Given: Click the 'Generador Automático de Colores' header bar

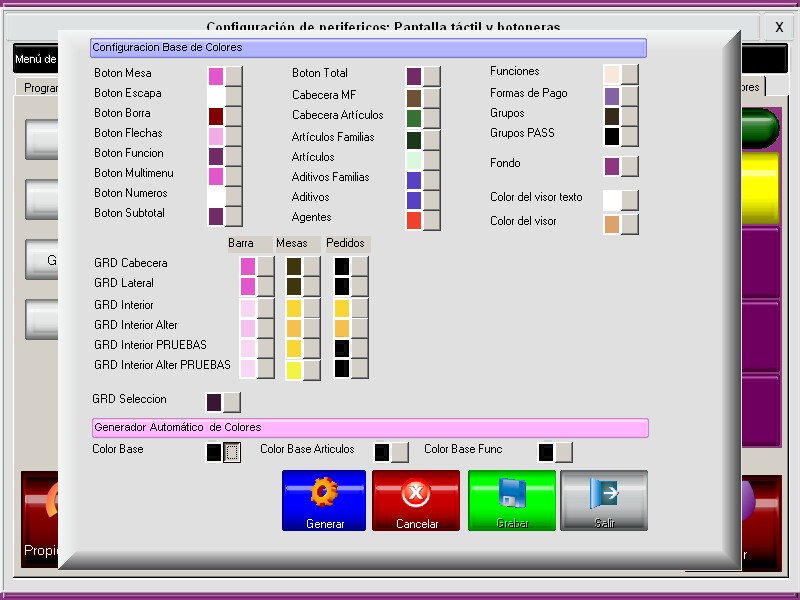Looking at the screenshot, I should pyautogui.click(x=370, y=428).
